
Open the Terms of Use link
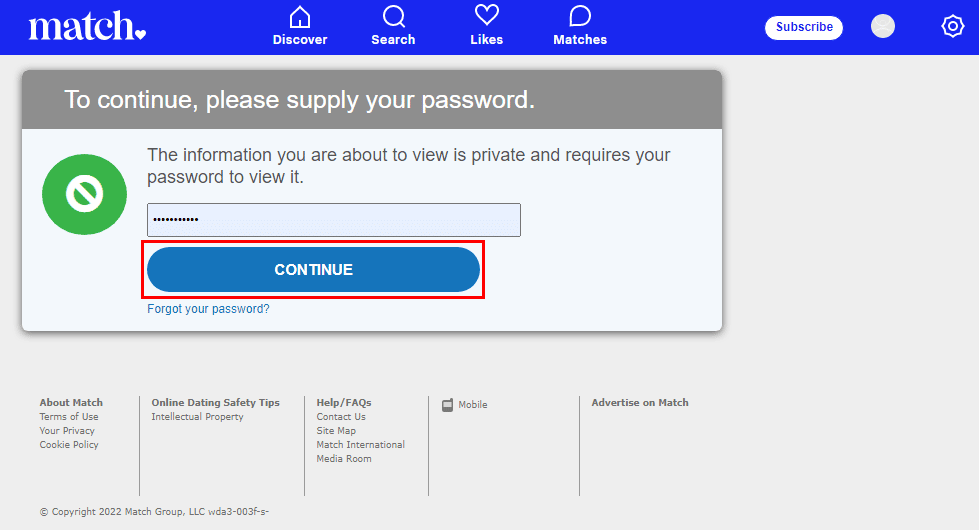point(69,417)
